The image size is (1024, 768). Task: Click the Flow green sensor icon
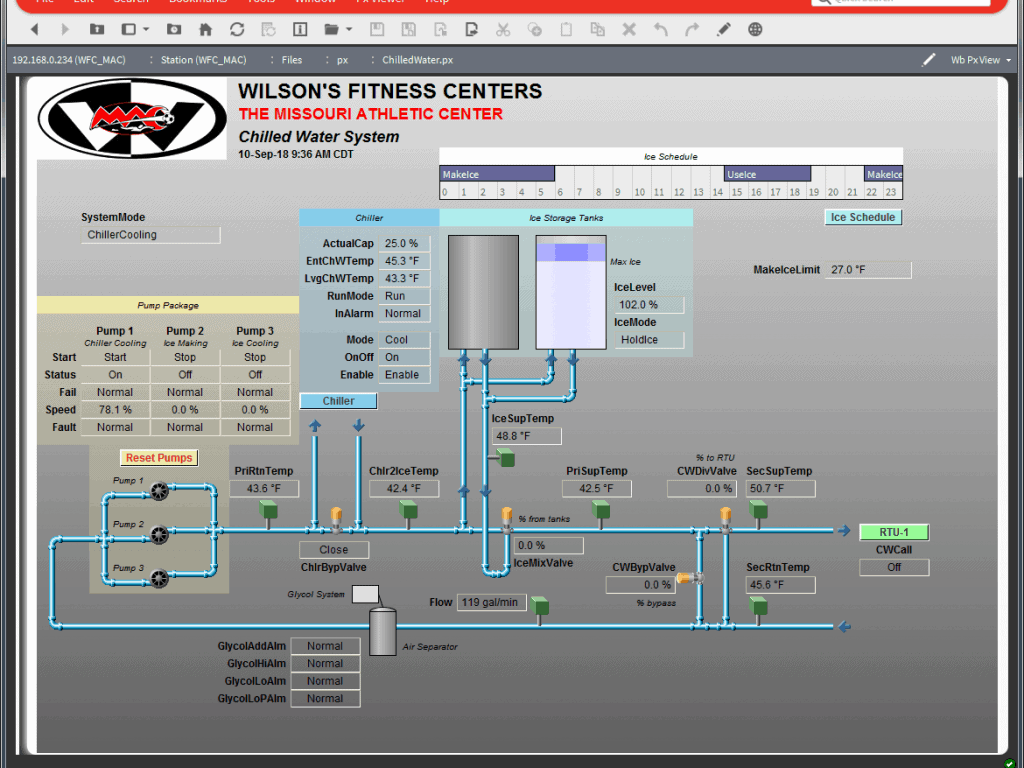[539, 607]
